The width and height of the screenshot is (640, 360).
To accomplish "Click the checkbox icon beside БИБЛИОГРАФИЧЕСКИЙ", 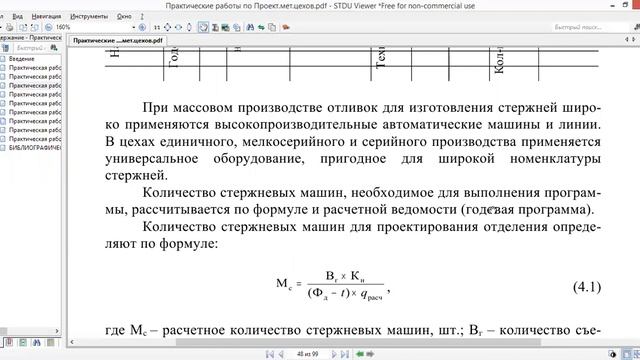I will (3, 148).
